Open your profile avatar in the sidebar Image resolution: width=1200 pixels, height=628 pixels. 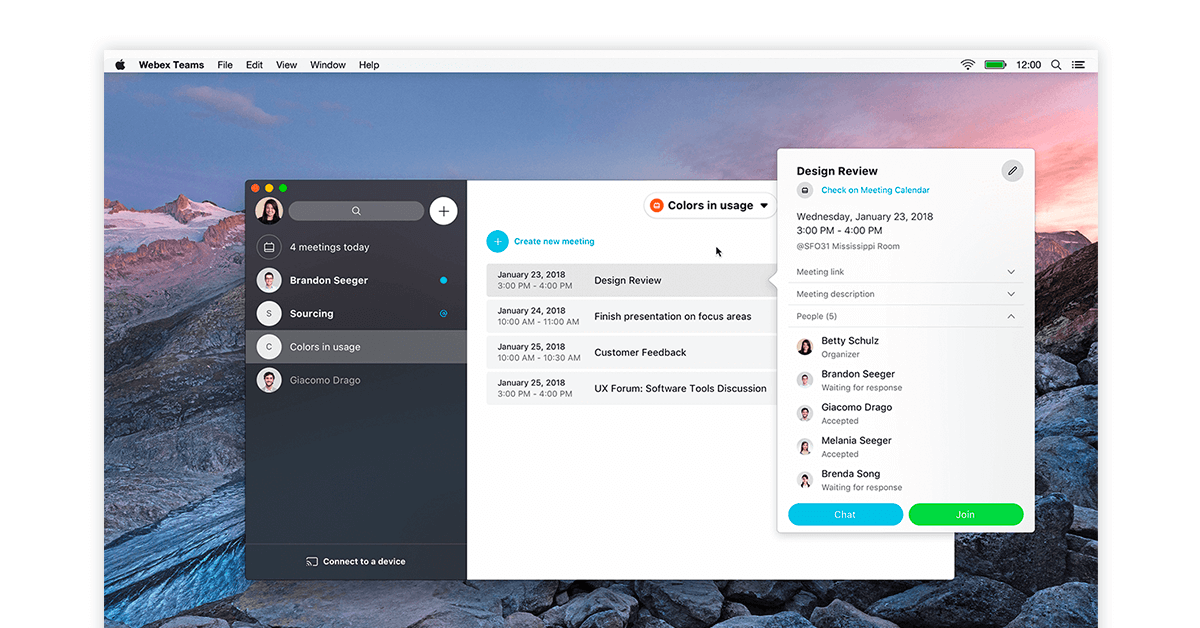coord(269,211)
